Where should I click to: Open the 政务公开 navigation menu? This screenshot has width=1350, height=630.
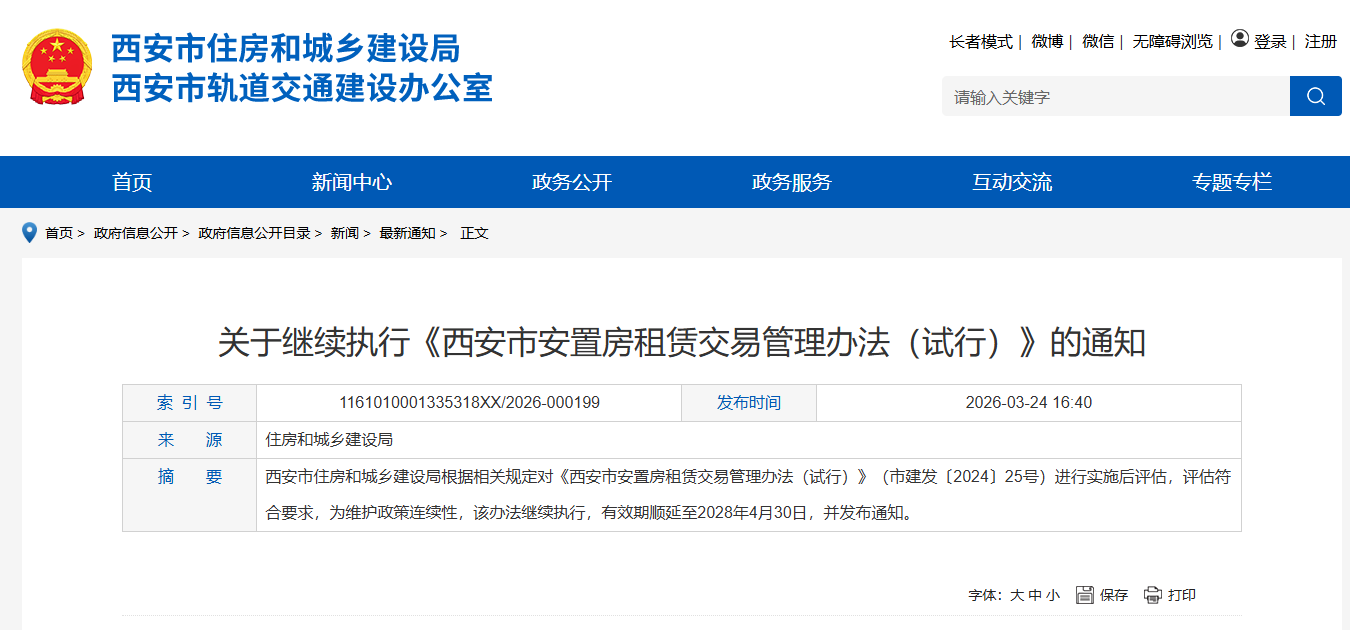571,182
